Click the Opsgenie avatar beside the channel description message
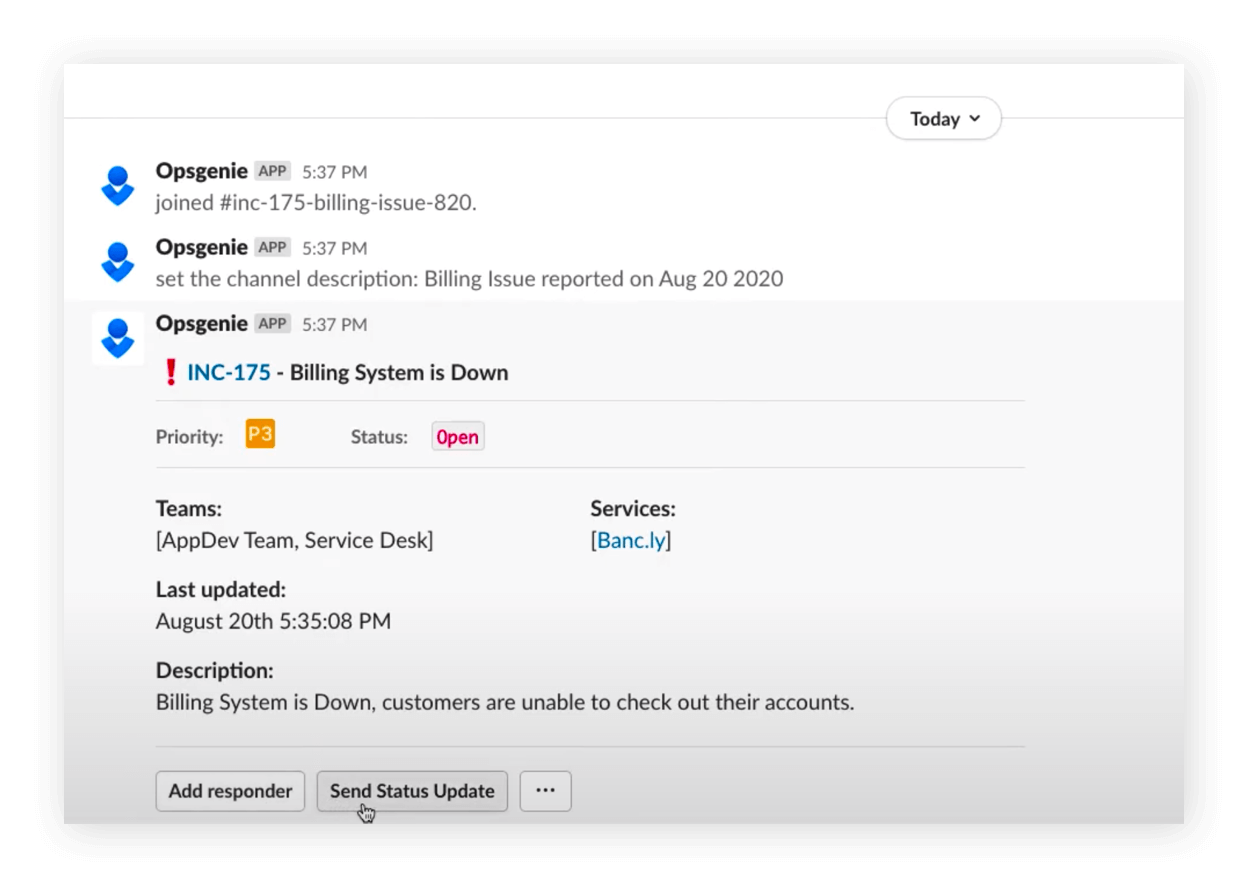 [117, 262]
